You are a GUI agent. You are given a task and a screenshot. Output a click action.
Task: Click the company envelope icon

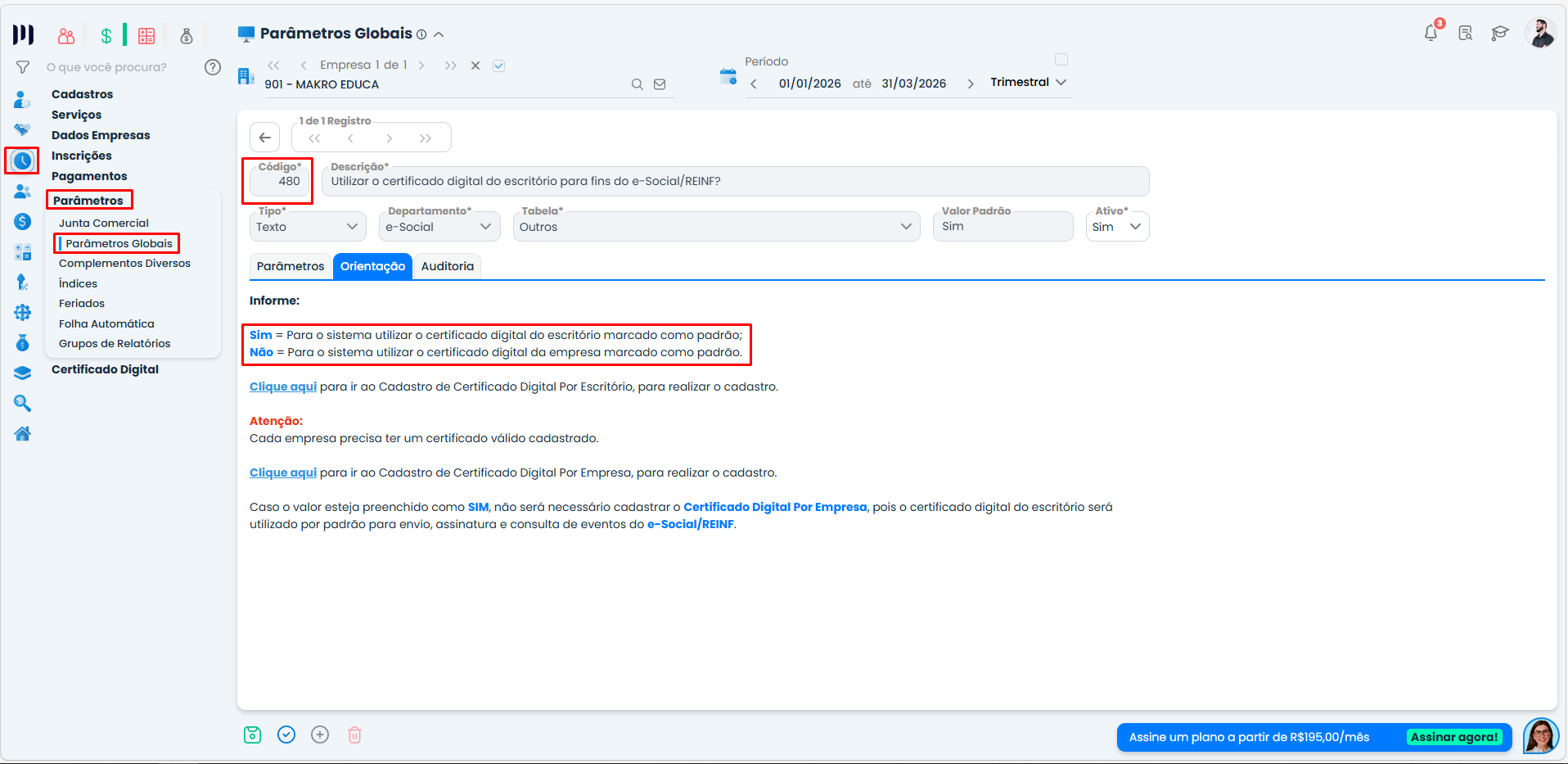(x=660, y=84)
